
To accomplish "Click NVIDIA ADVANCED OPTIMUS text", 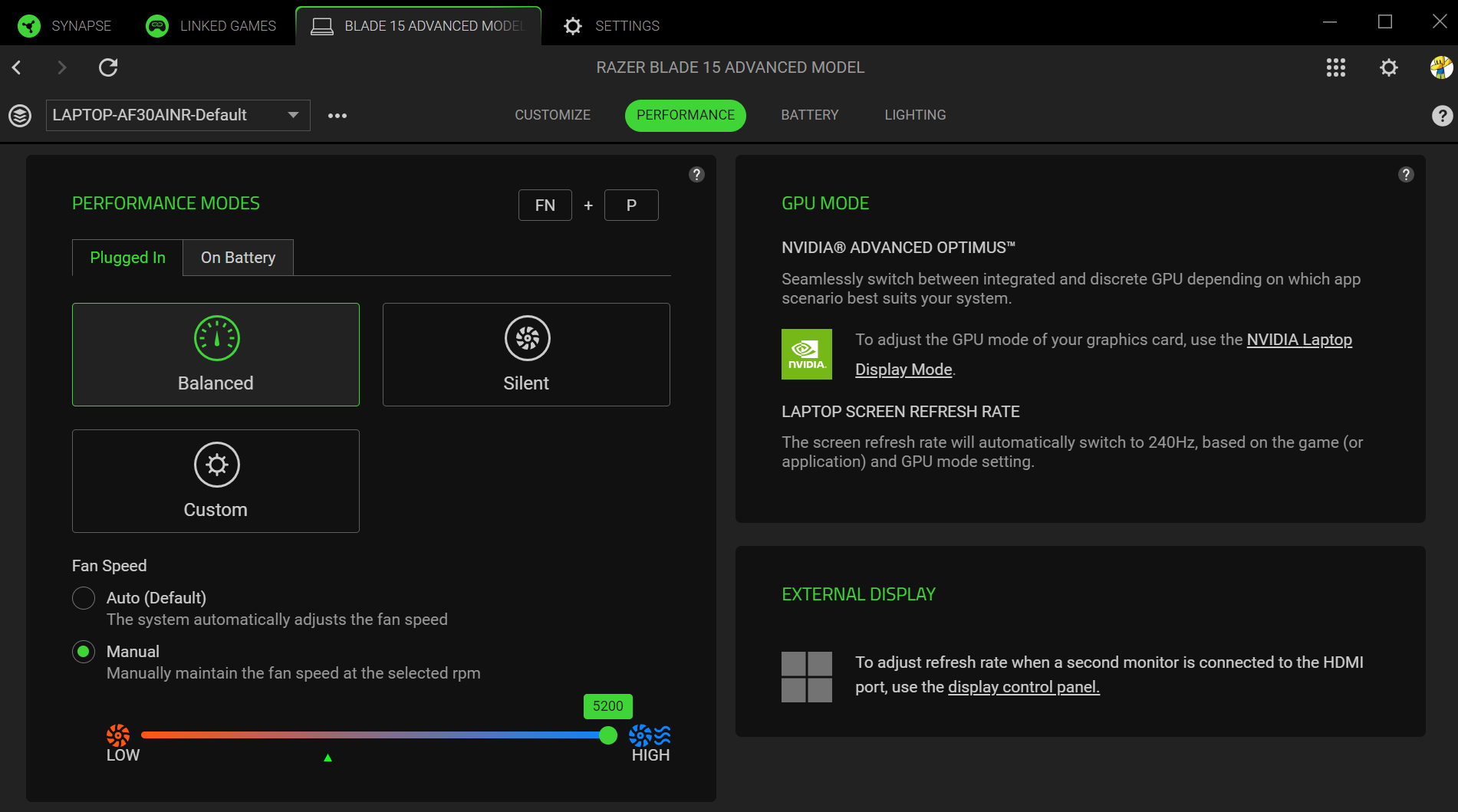I will click(898, 248).
